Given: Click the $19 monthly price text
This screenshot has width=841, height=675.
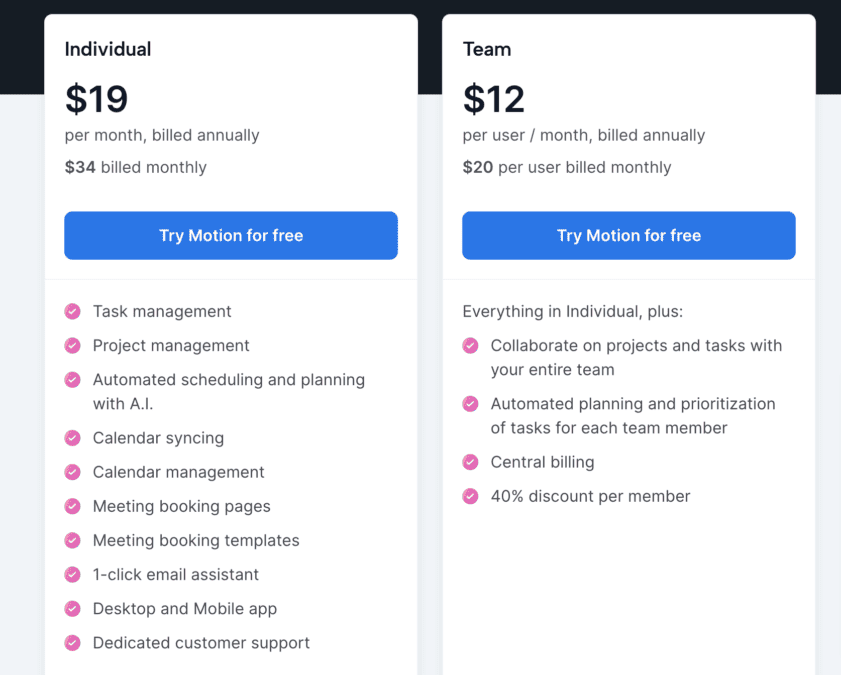Looking at the screenshot, I should click(x=96, y=99).
